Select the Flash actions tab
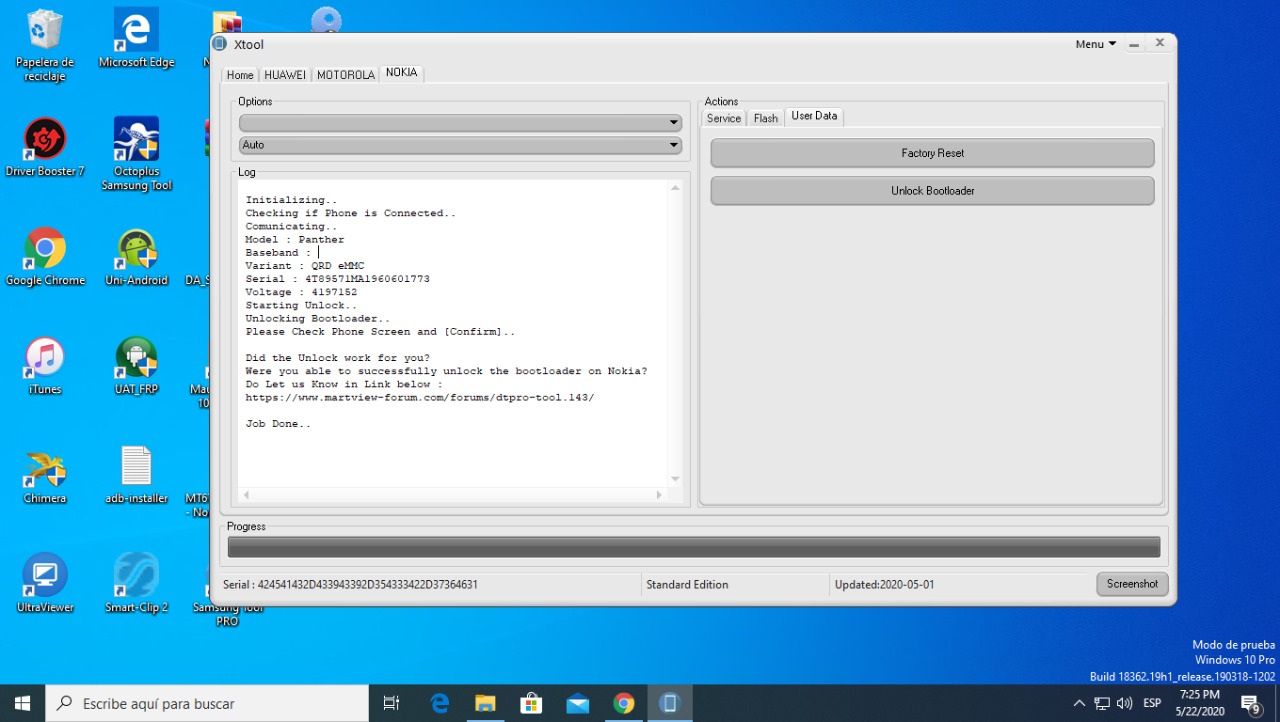The image size is (1280, 722). [x=766, y=118]
